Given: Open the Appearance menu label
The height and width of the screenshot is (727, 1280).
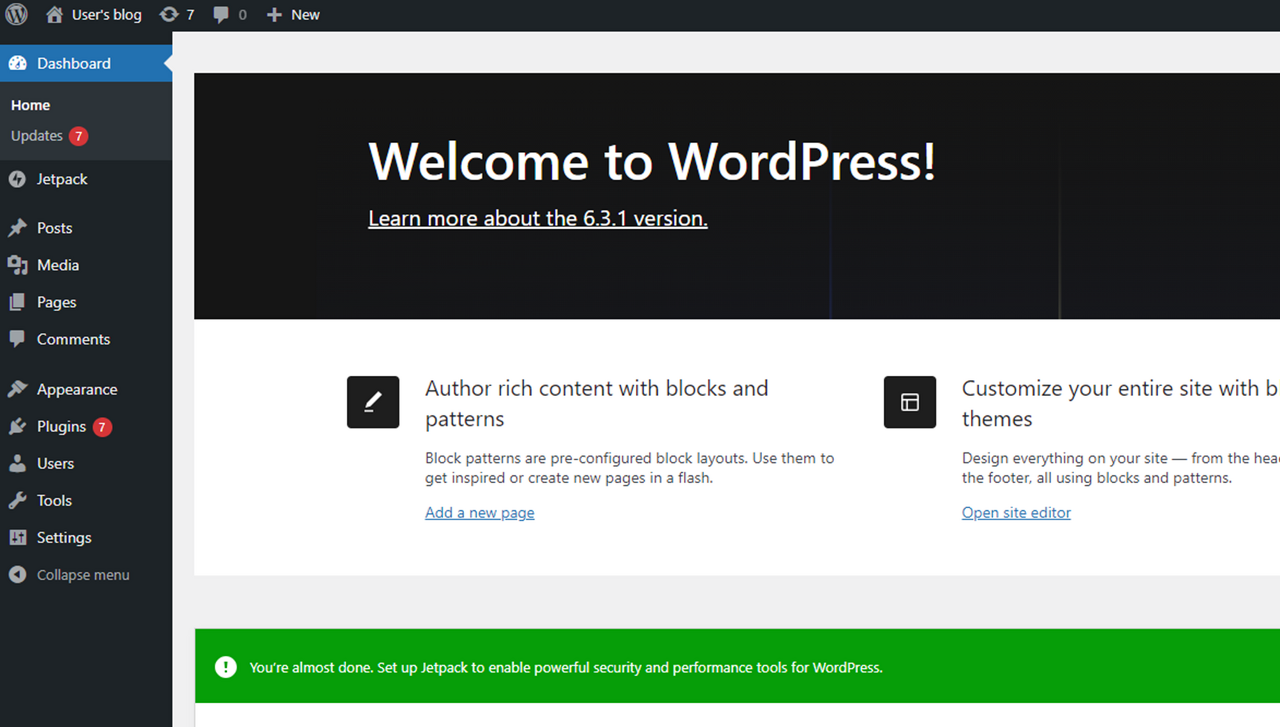Looking at the screenshot, I should [77, 389].
